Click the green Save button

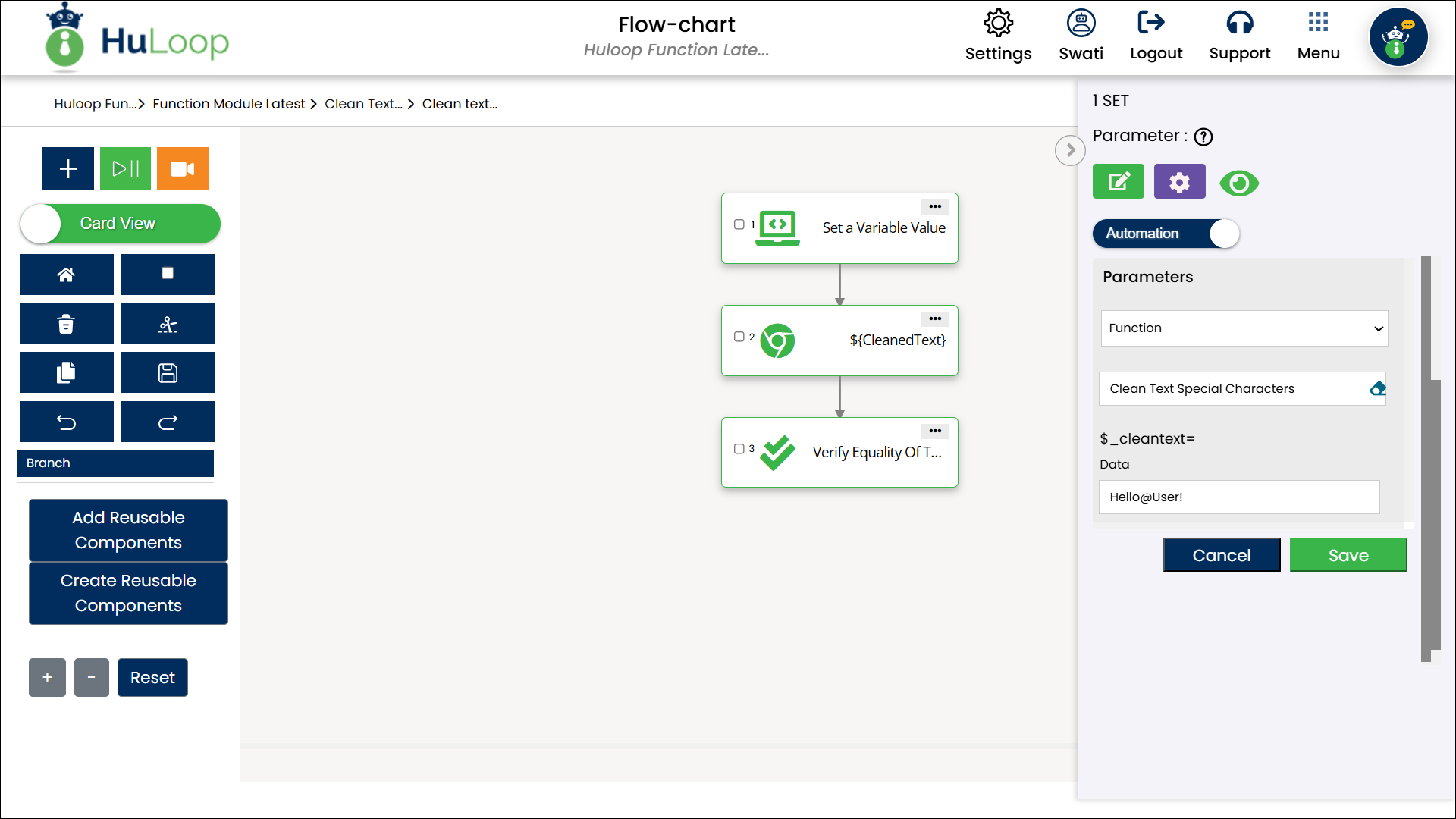coord(1348,555)
